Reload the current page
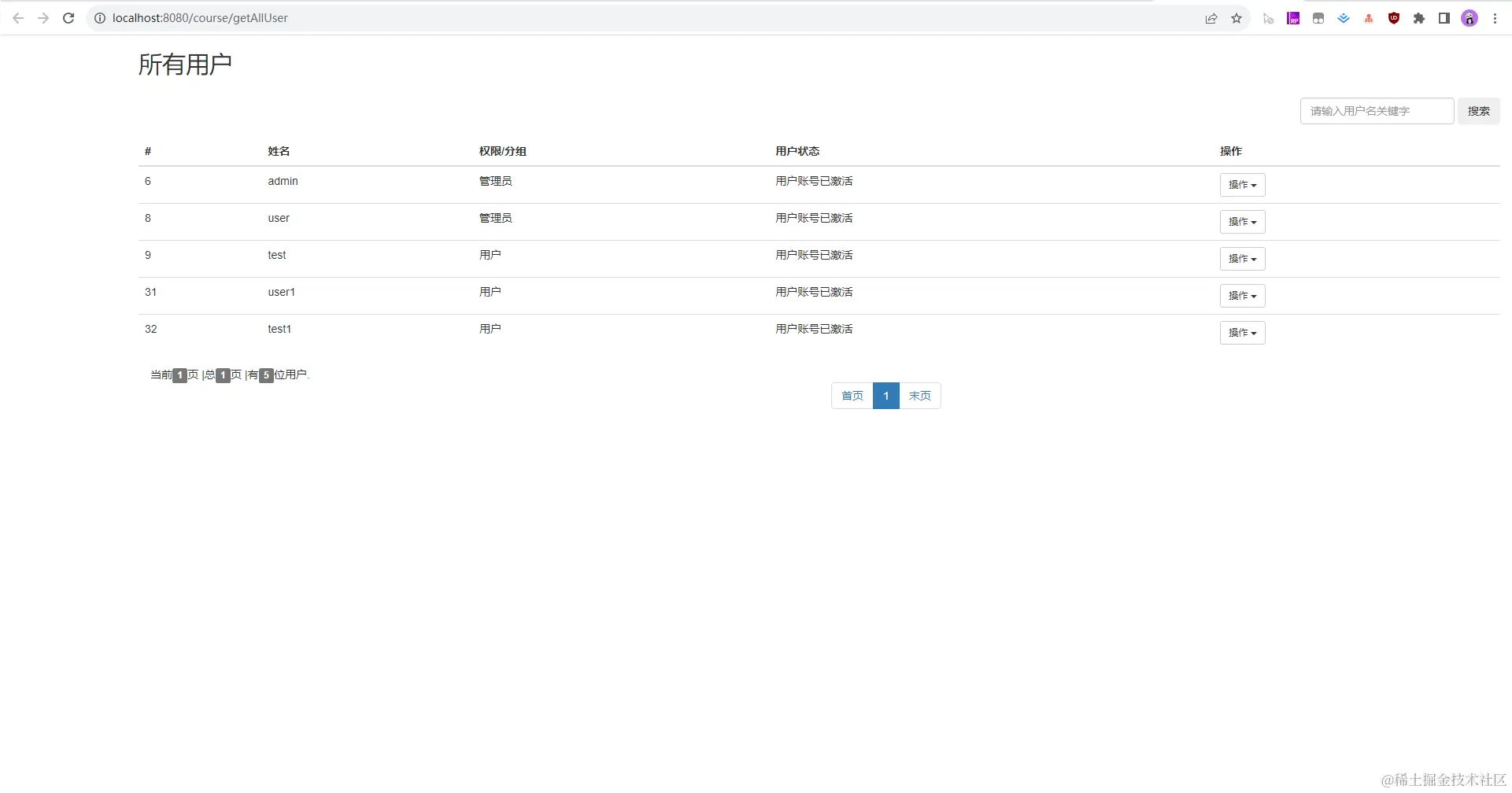Viewport: 1512px width, 793px height. 68,18
